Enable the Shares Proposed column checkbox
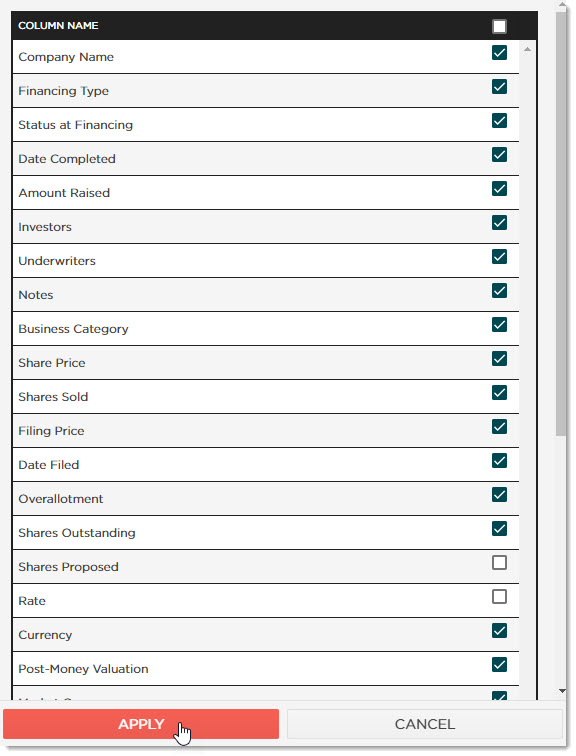This screenshot has height=756, width=576. pyautogui.click(x=499, y=562)
